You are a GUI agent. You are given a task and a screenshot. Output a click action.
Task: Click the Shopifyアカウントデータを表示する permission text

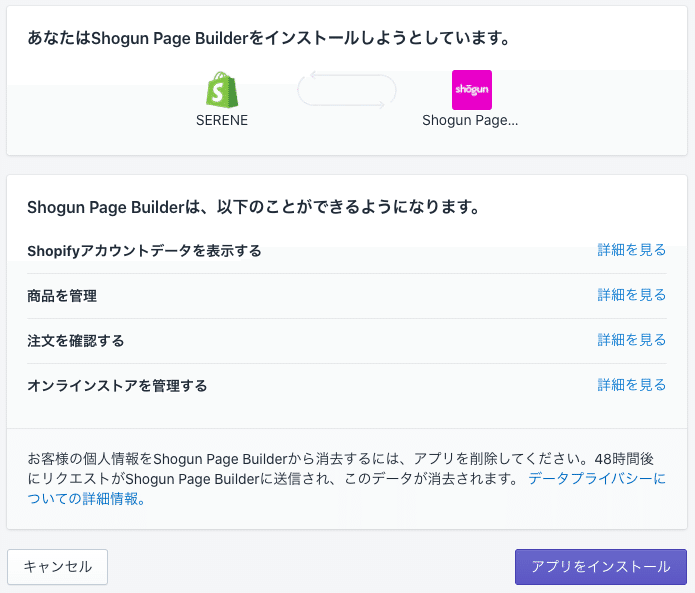tap(144, 251)
